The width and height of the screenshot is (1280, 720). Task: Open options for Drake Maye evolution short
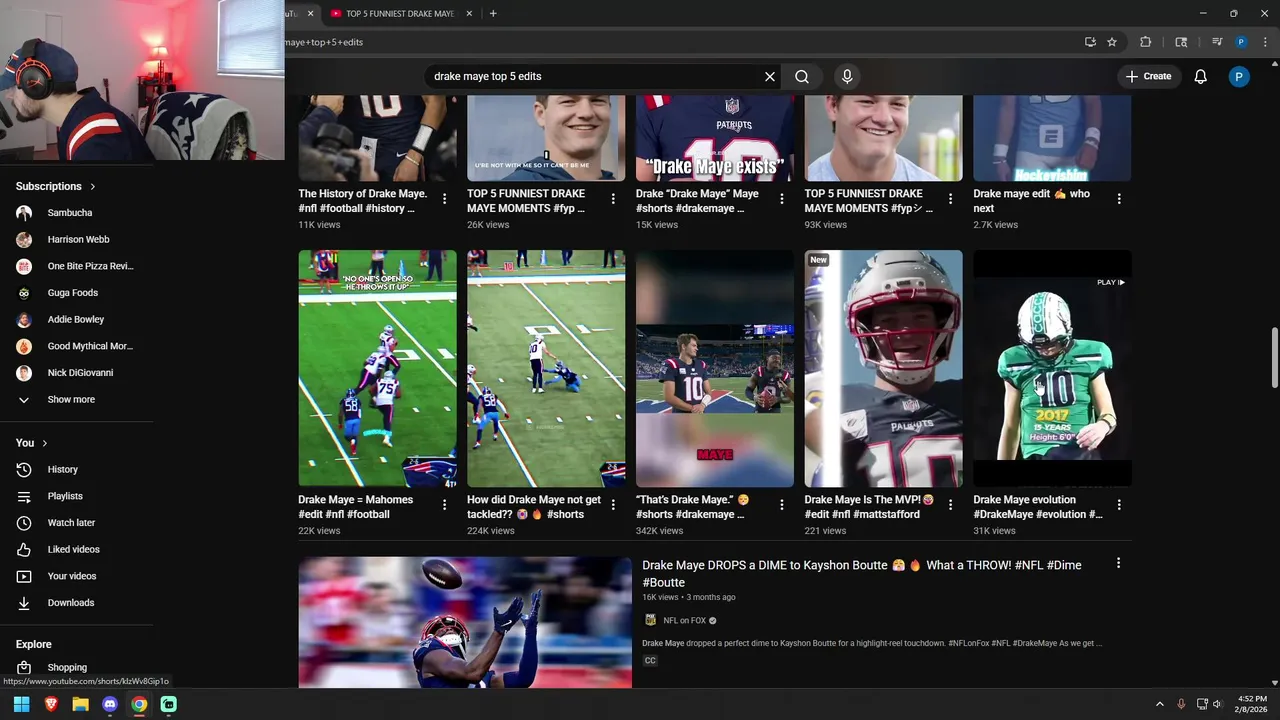(1119, 505)
